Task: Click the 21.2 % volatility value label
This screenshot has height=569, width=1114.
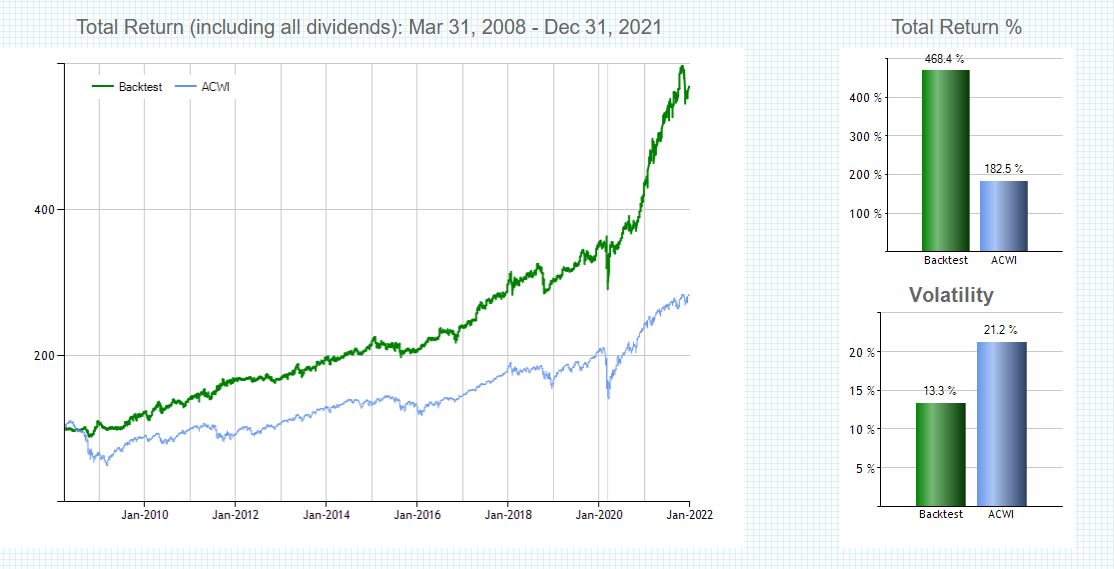Action: point(1000,330)
